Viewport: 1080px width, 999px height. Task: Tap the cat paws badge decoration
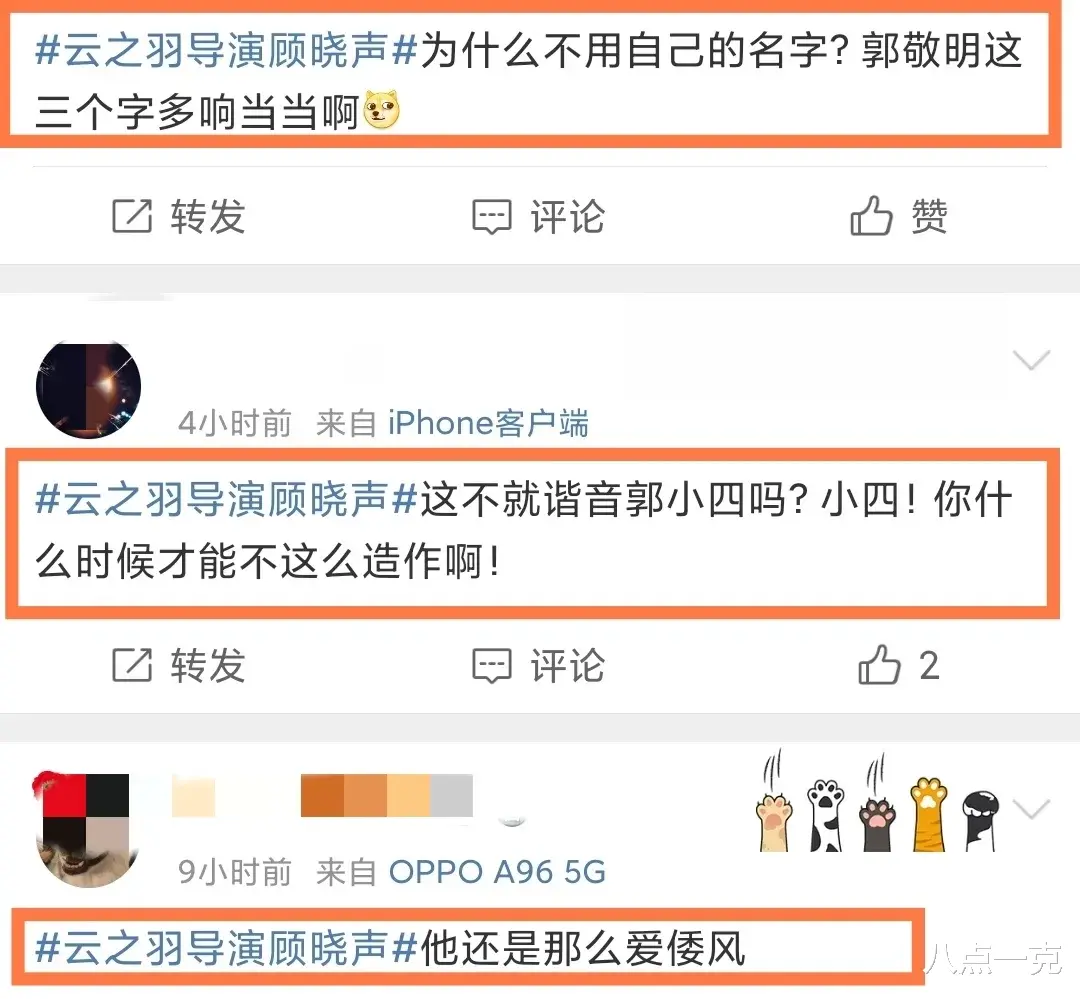[x=878, y=803]
